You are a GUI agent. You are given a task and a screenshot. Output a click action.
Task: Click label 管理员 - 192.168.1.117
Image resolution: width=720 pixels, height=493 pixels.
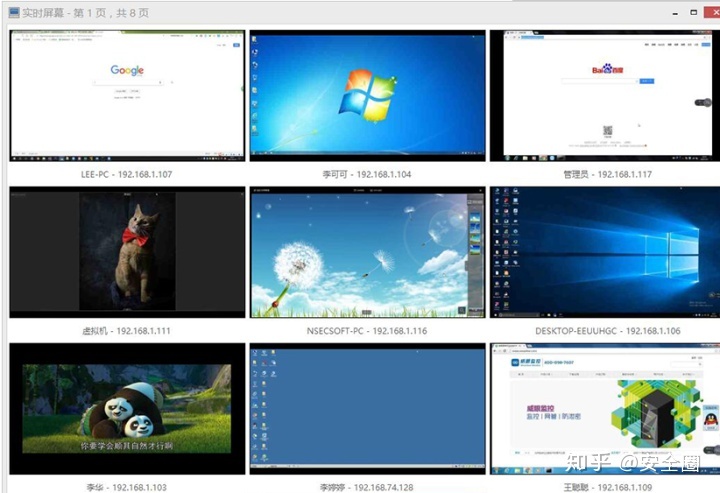[x=608, y=174]
